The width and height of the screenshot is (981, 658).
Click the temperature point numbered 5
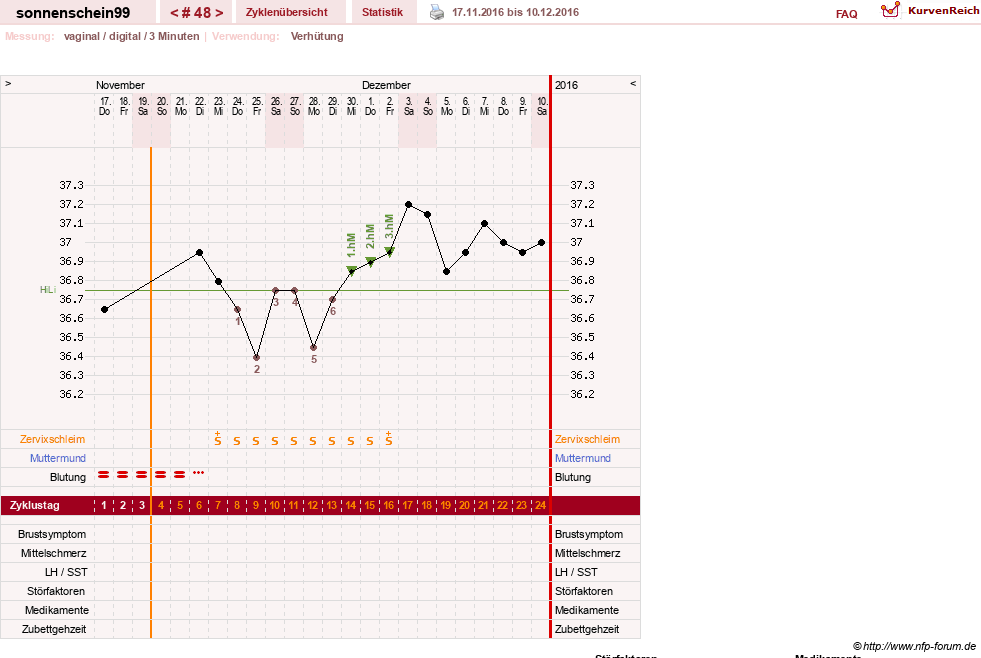313,348
